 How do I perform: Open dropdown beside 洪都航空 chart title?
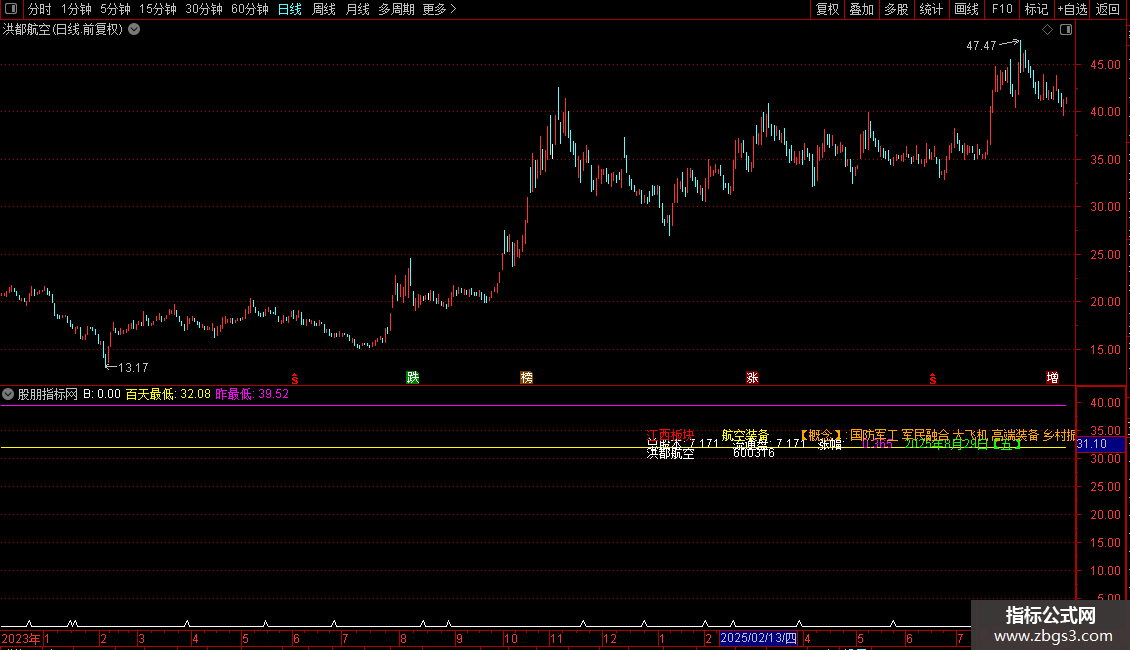134,30
